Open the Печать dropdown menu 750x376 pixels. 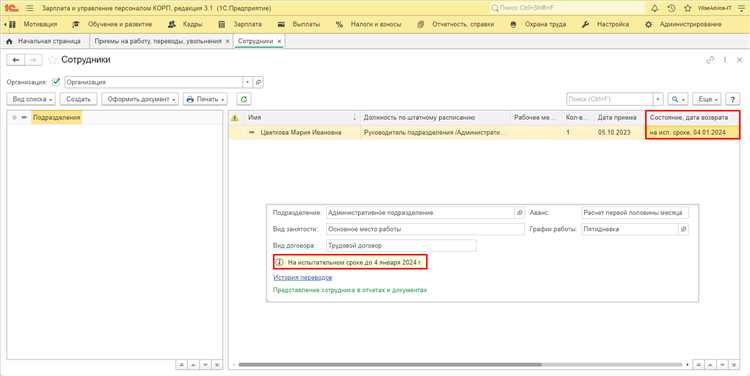click(x=205, y=99)
